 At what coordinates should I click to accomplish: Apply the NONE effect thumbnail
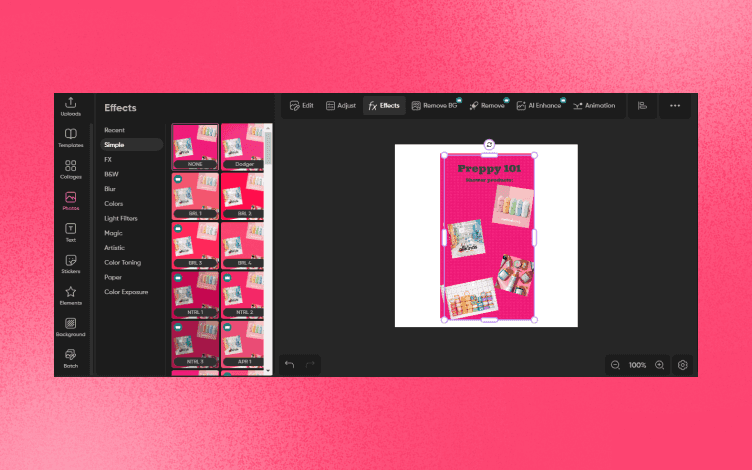(x=195, y=147)
